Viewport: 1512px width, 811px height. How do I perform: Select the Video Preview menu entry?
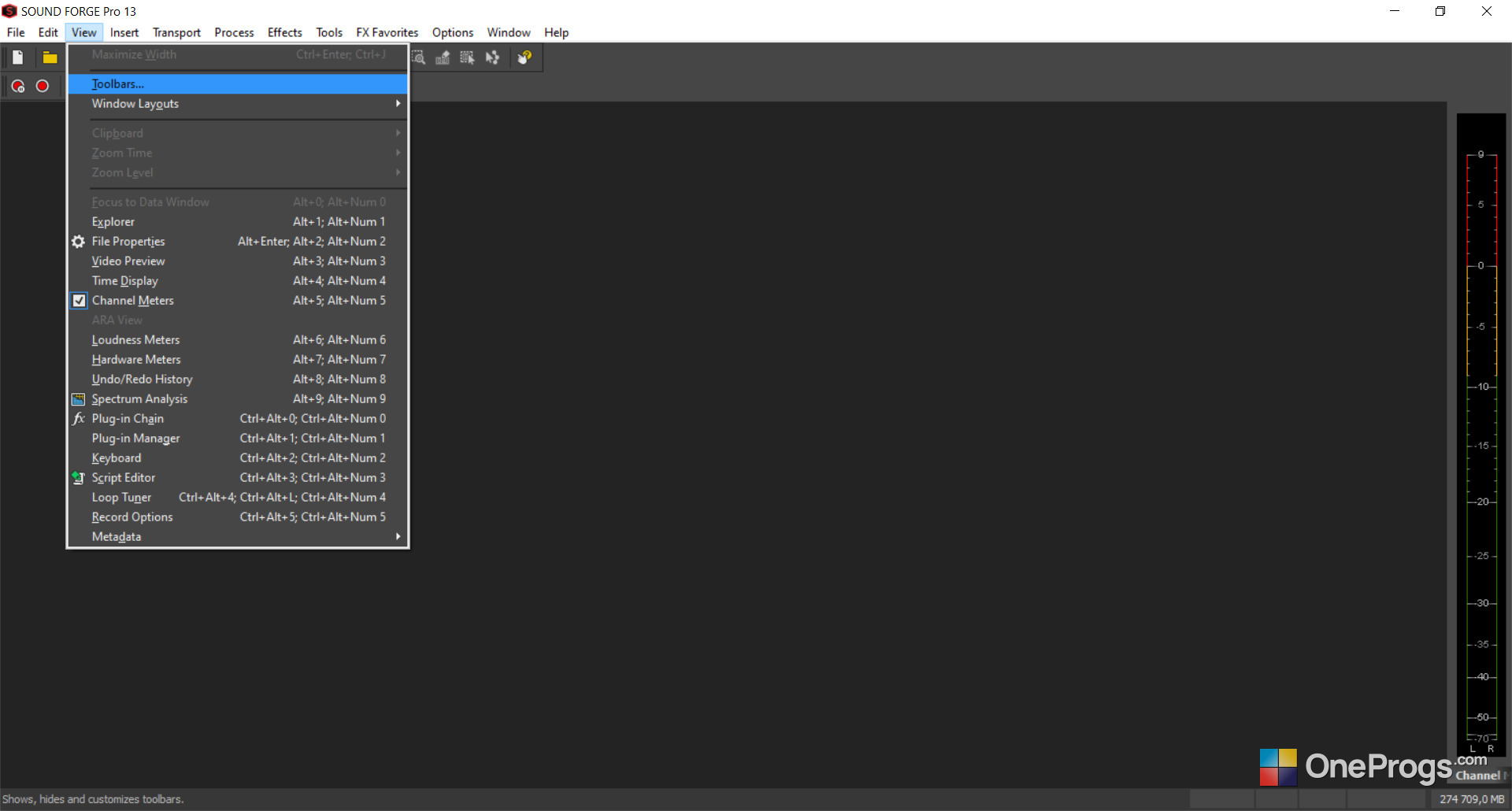[238, 261]
